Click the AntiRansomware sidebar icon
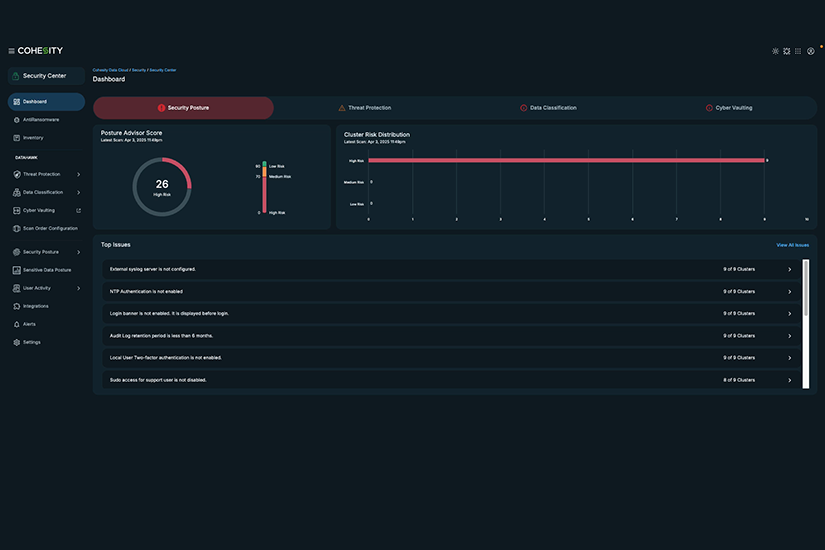Viewport: 825px width, 550px height. pyautogui.click(x=17, y=120)
